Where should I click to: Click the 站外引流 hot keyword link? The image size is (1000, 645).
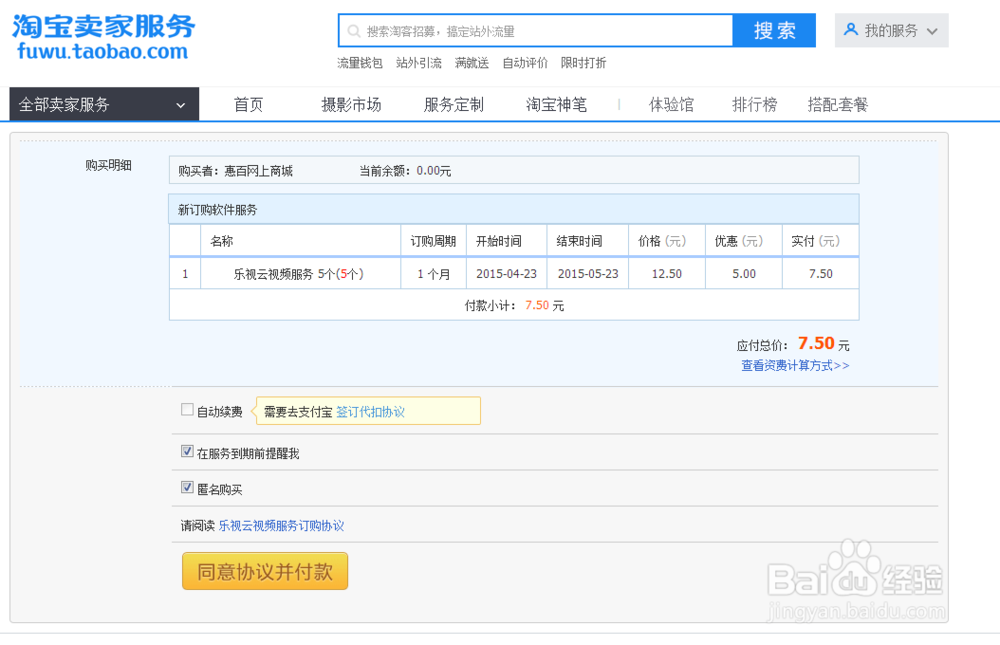pyautogui.click(x=419, y=63)
